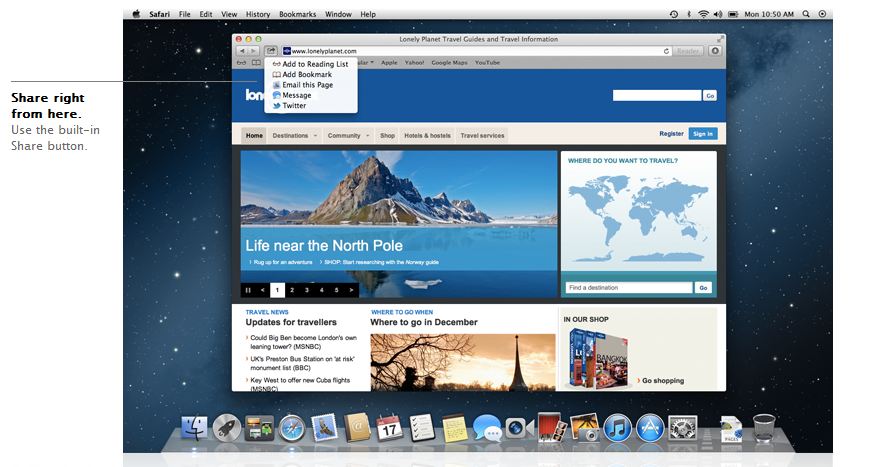869x467 pixels.
Task: Open the Downloads button in Safari's toolbar
Action: tap(715, 51)
